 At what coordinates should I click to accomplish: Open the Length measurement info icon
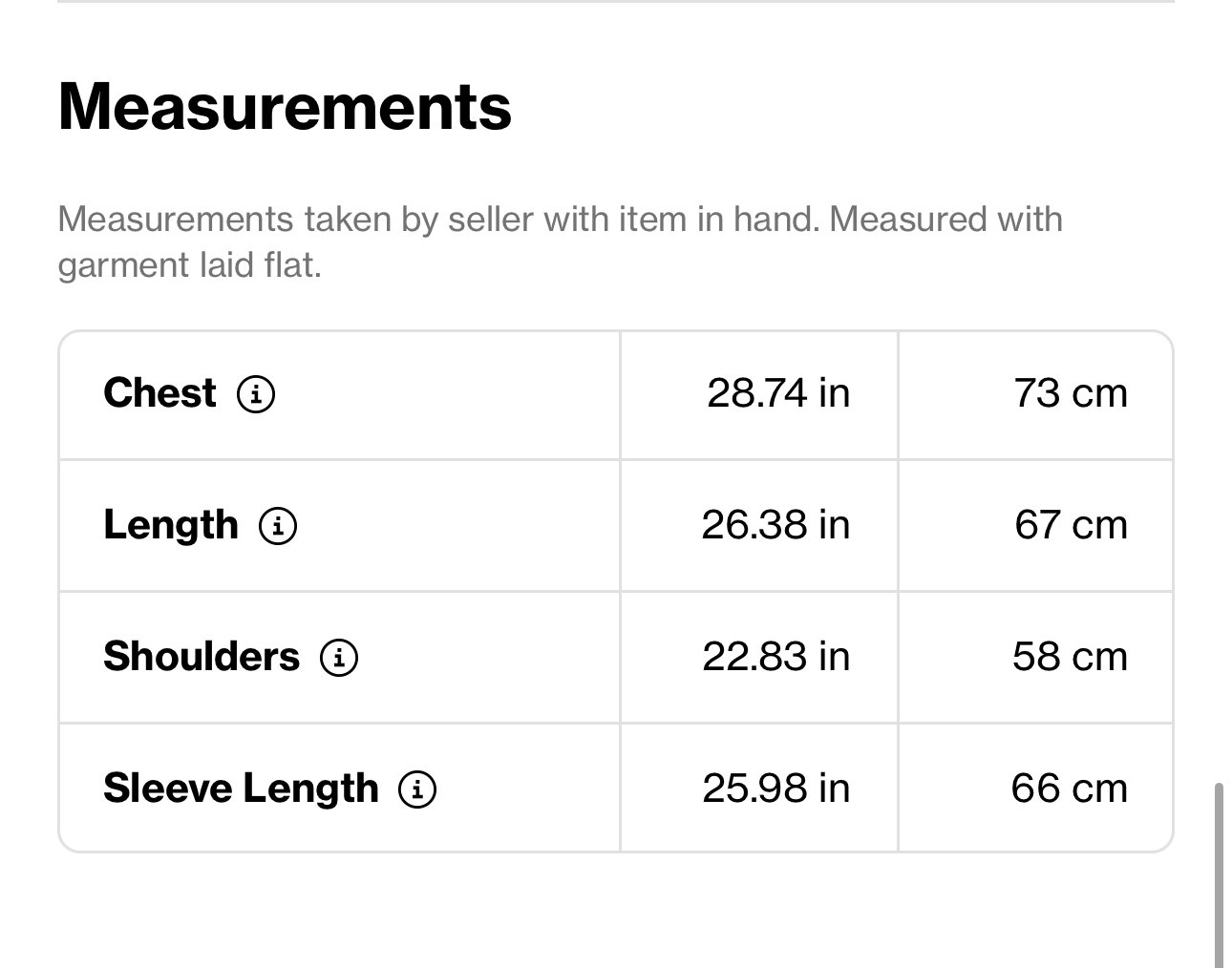(278, 525)
